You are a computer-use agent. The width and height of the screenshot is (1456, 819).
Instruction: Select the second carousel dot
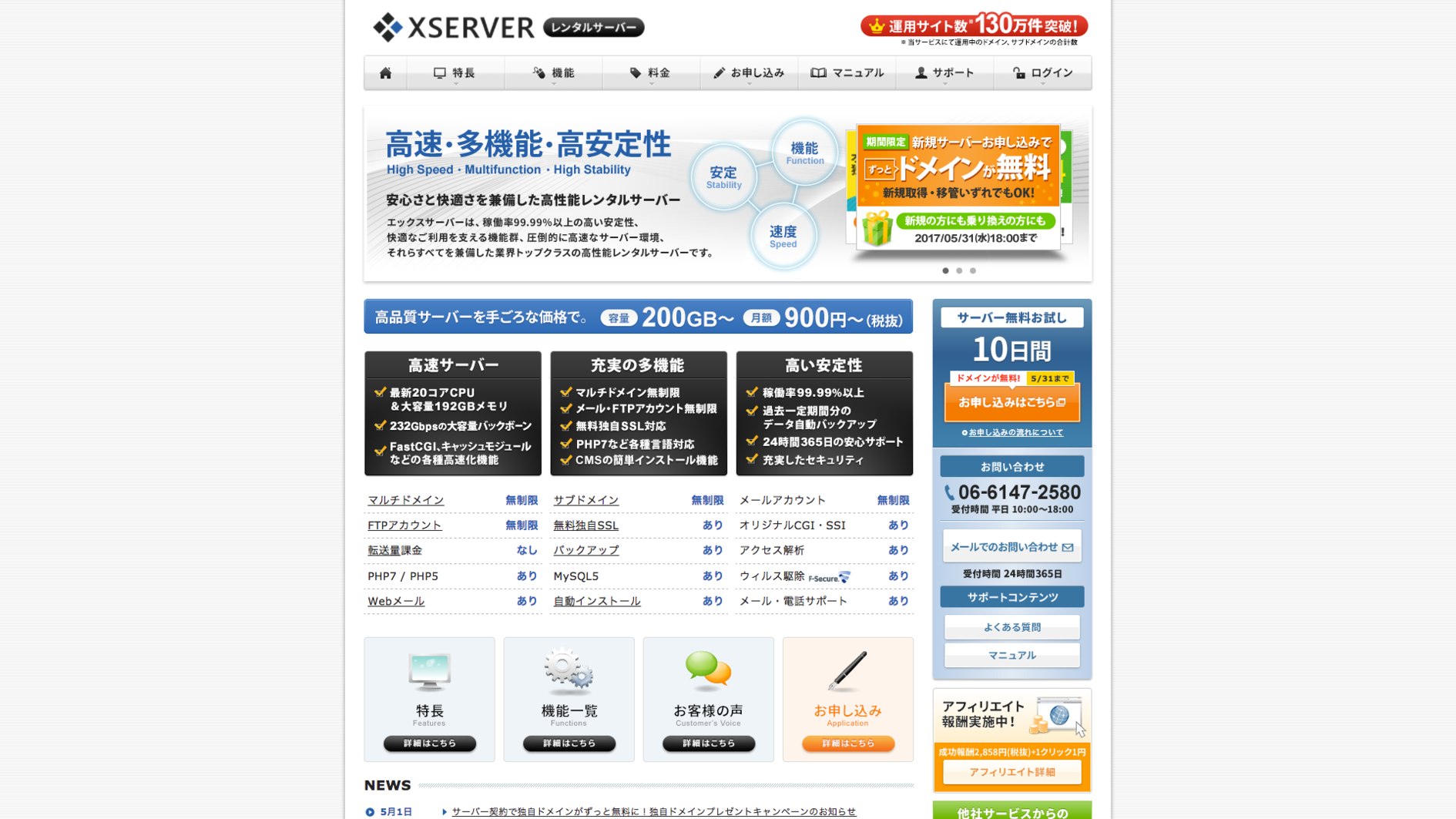click(x=959, y=270)
